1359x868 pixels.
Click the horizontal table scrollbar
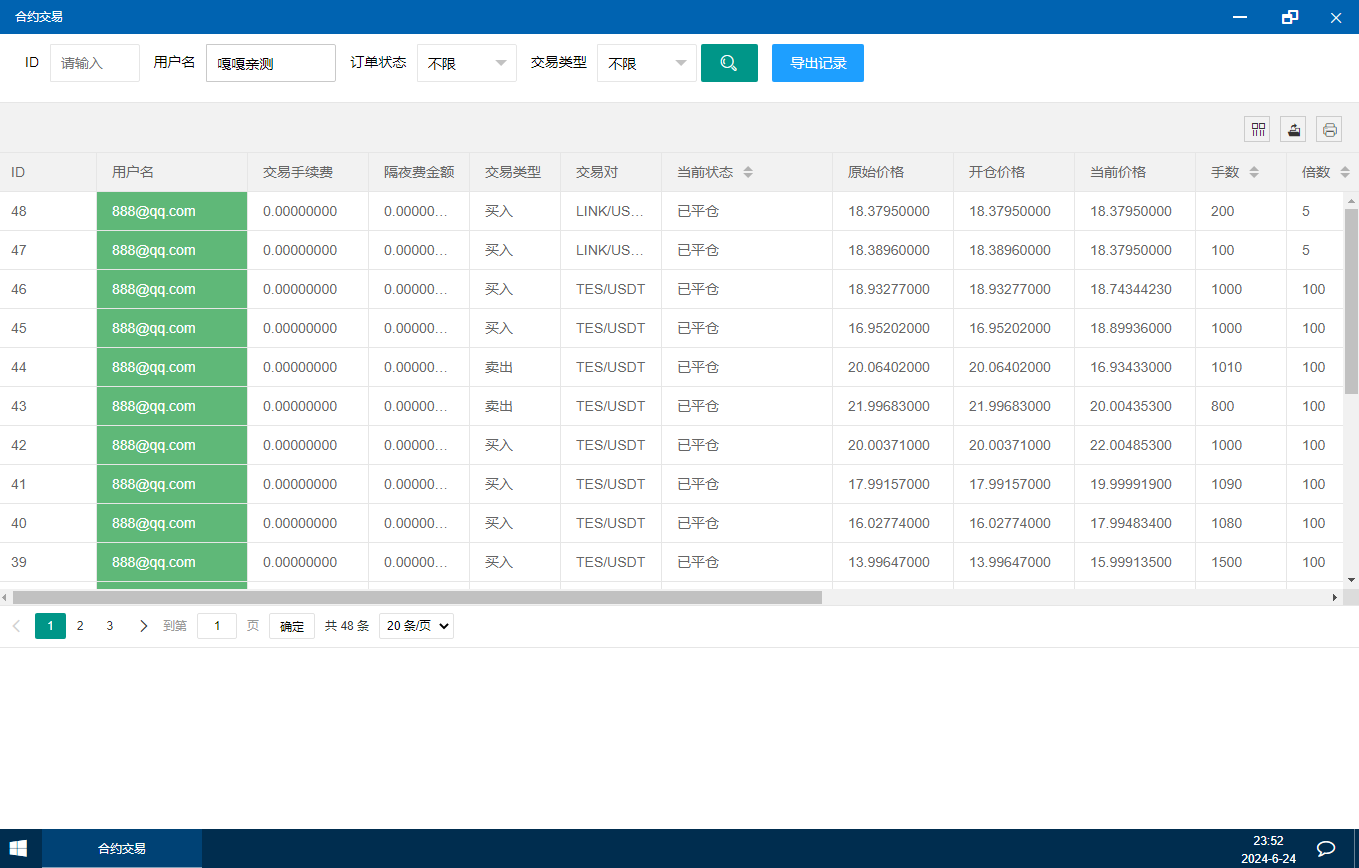(x=416, y=597)
